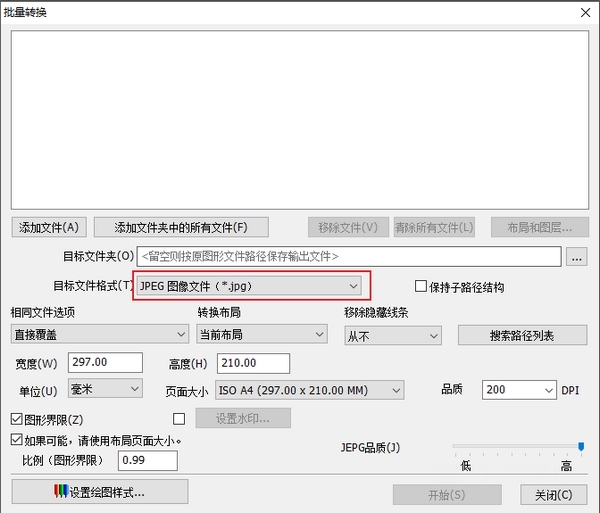Select the 宽度(W) field showing 297.00

[x=105, y=362]
